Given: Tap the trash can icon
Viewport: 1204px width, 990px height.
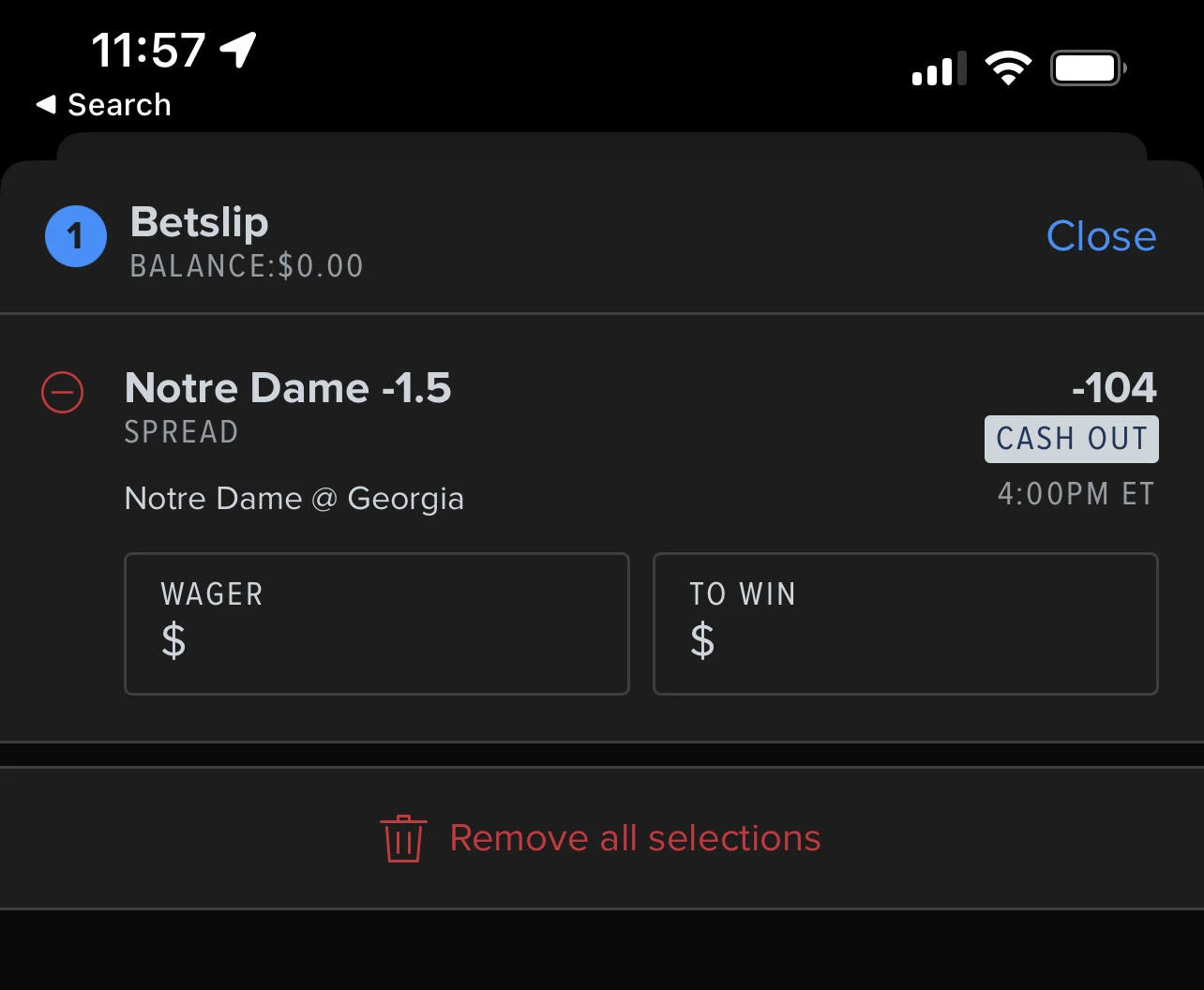Looking at the screenshot, I should tap(403, 838).
